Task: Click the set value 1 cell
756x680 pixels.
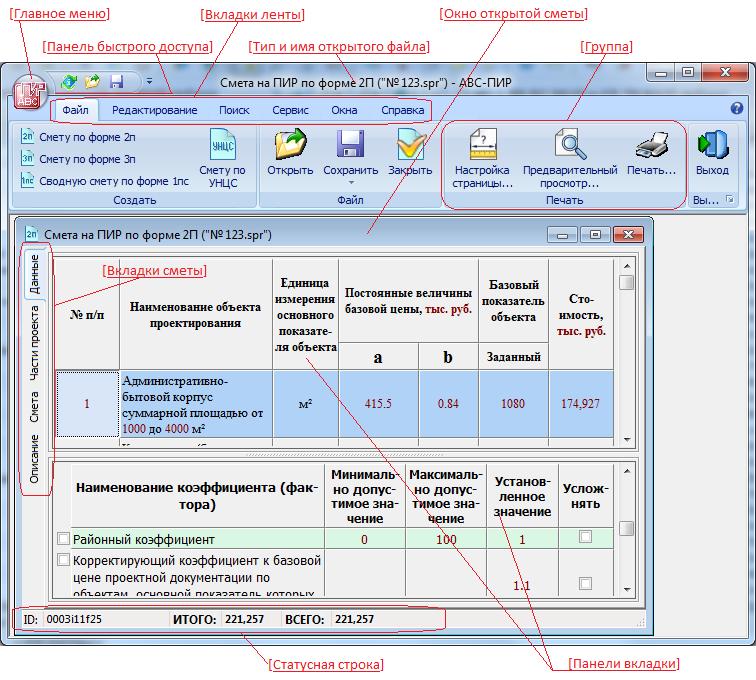Action: tap(523, 539)
